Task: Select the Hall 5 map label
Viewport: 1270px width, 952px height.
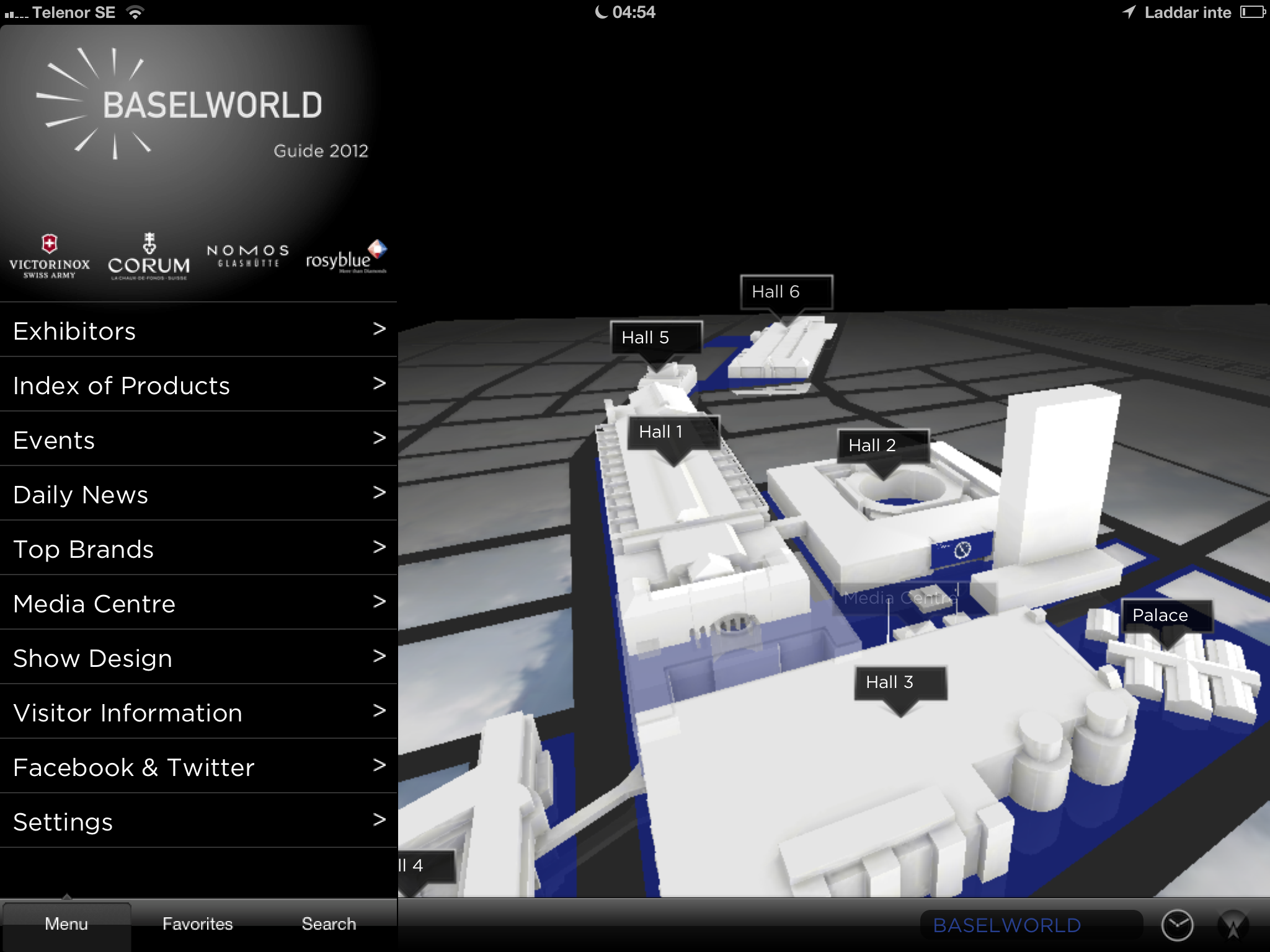Action: [656, 338]
